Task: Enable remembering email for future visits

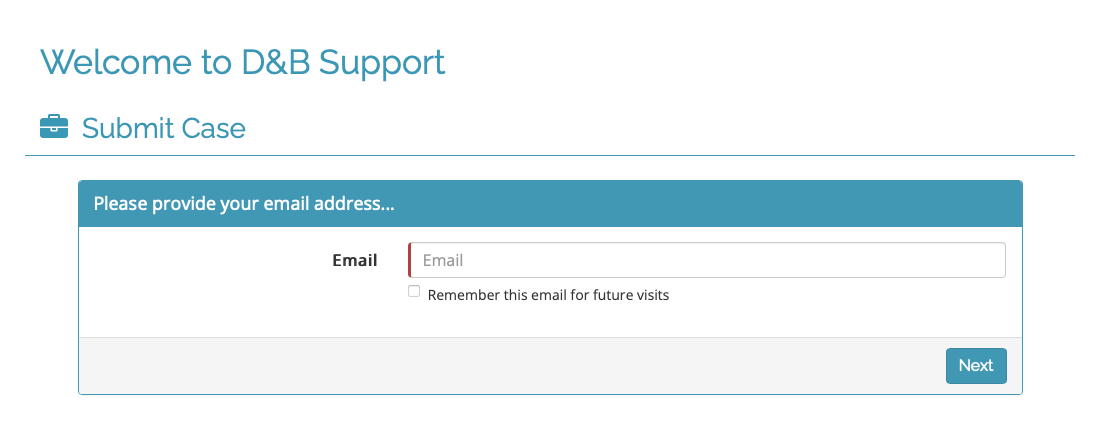Action: point(414,291)
